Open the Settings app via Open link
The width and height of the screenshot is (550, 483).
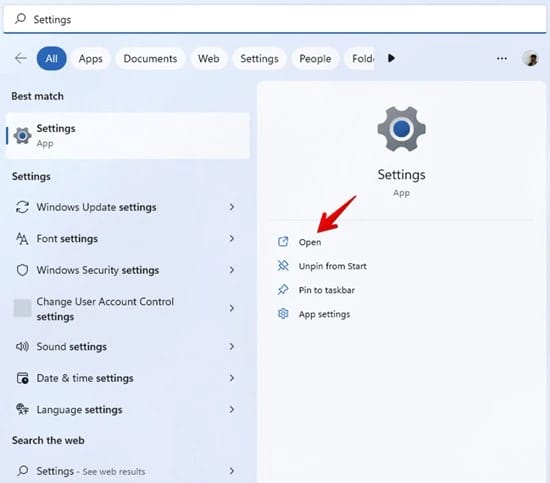pyautogui.click(x=310, y=242)
